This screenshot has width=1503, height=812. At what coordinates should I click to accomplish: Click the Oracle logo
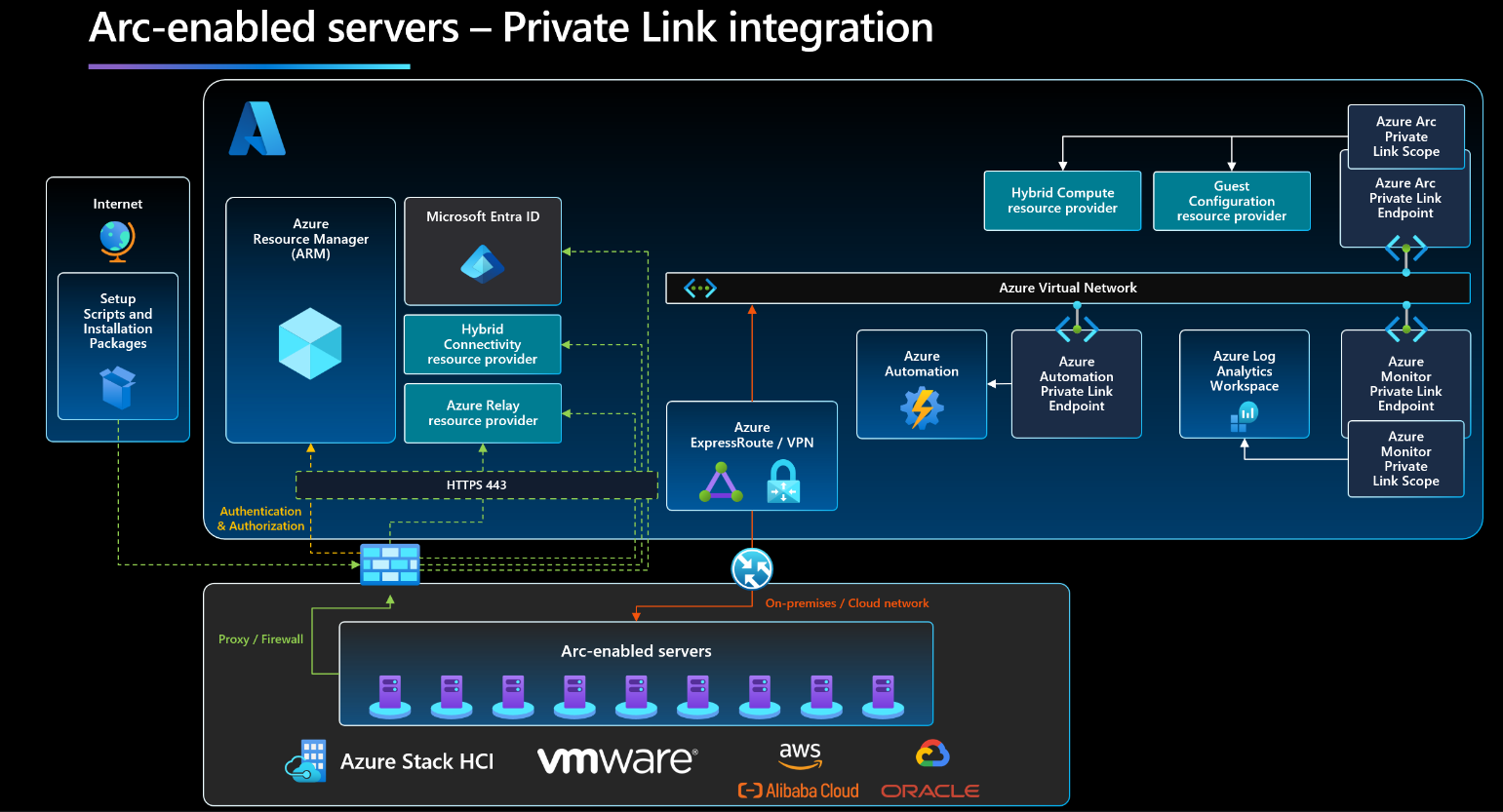pos(929,791)
